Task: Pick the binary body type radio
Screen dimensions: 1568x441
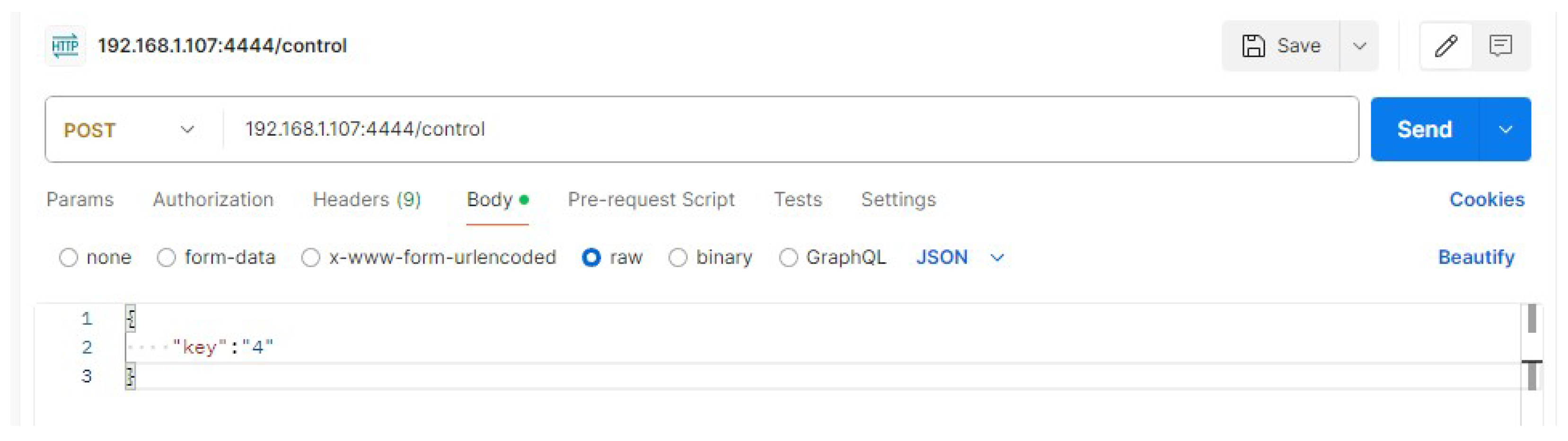Action: click(x=678, y=257)
